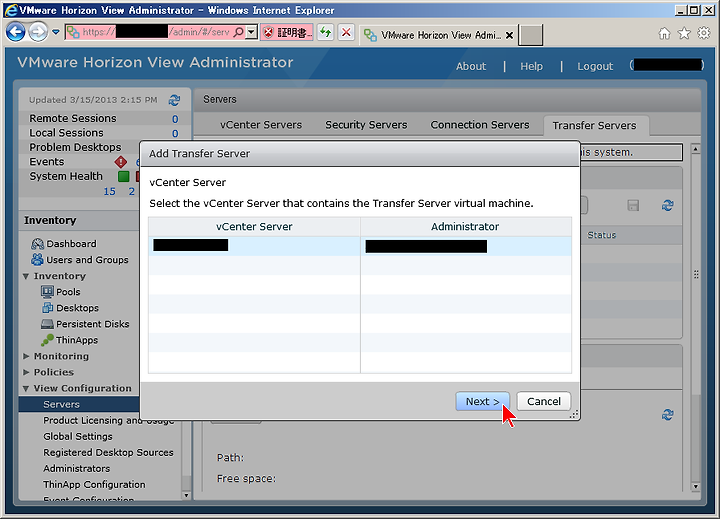Select the redacted vCenter Server row
Screen dimensions: 720x519
360,246
